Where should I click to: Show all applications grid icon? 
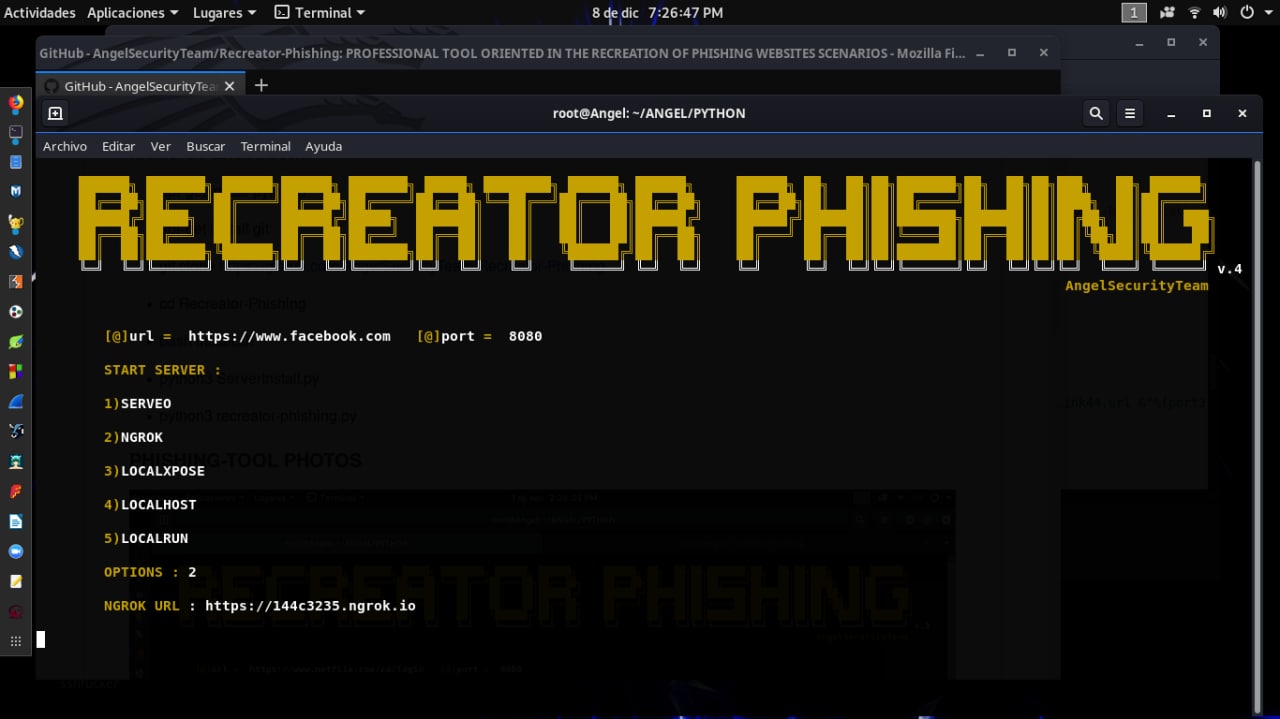pos(16,641)
